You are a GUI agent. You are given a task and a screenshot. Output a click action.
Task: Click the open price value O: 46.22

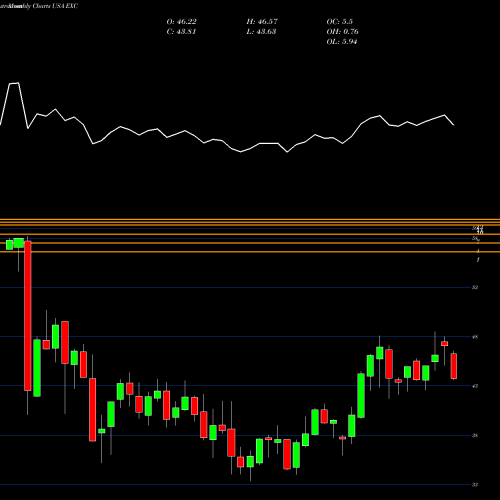coord(181,22)
